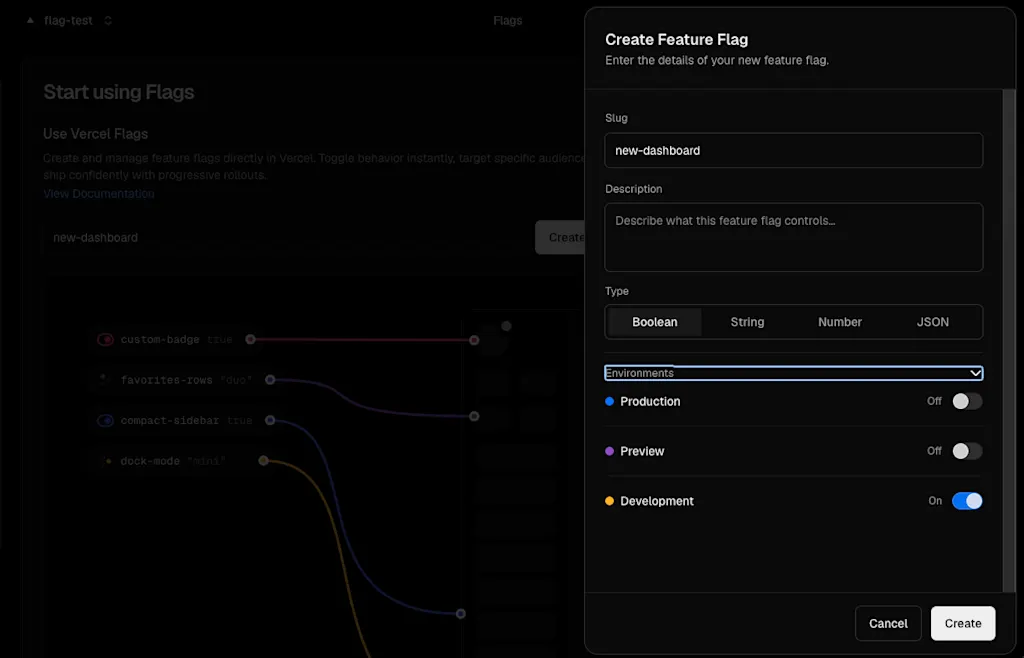The width and height of the screenshot is (1024, 658).
Task: Click the white Create button in dialog
Action: tap(963, 623)
